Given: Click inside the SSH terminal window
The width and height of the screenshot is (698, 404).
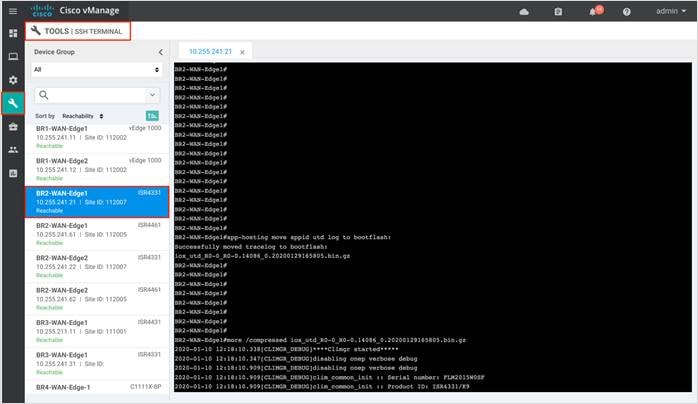Looking at the screenshot, I should (433, 227).
